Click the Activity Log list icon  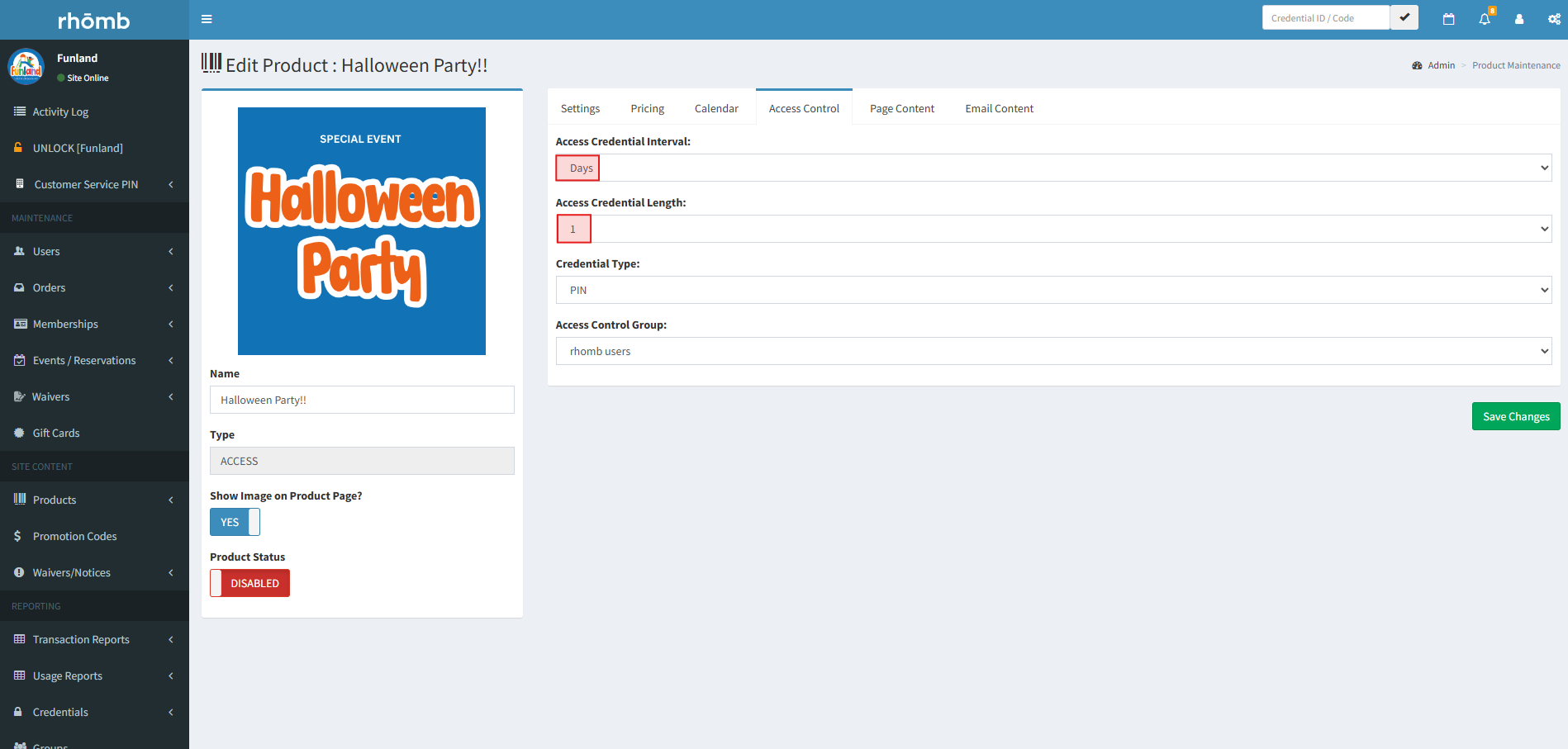tap(19, 111)
